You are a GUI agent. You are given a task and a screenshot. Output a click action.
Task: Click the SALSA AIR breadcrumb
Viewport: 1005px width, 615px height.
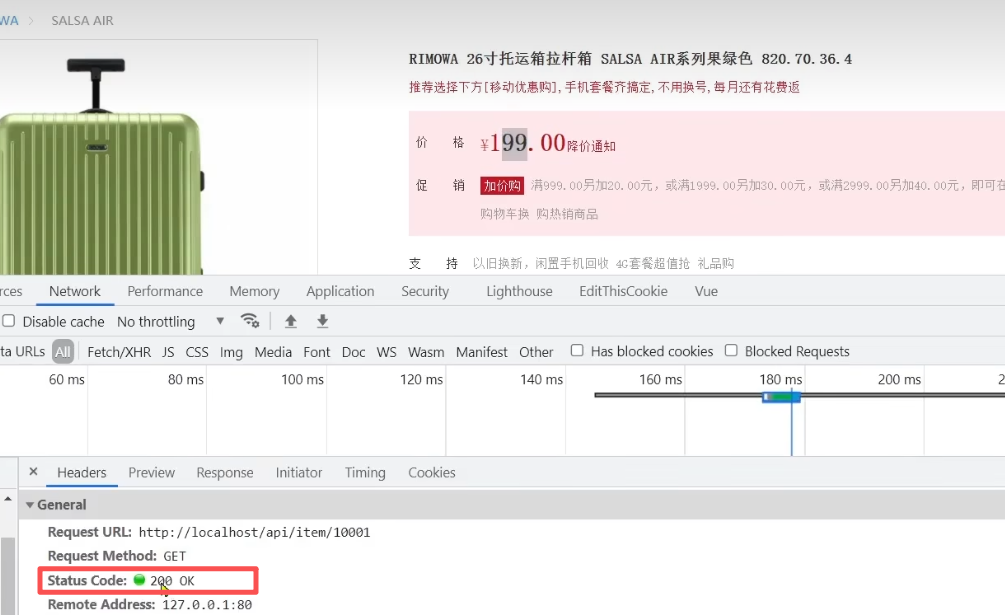83,20
